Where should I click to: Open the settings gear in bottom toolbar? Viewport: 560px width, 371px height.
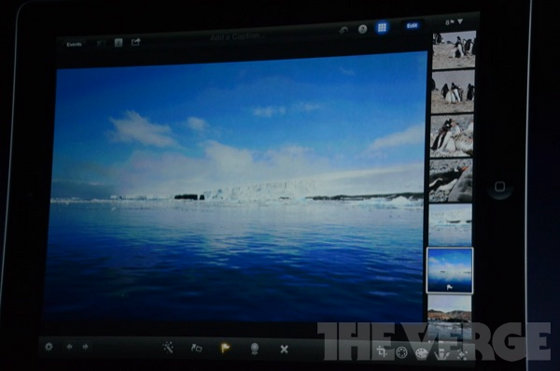49,346
